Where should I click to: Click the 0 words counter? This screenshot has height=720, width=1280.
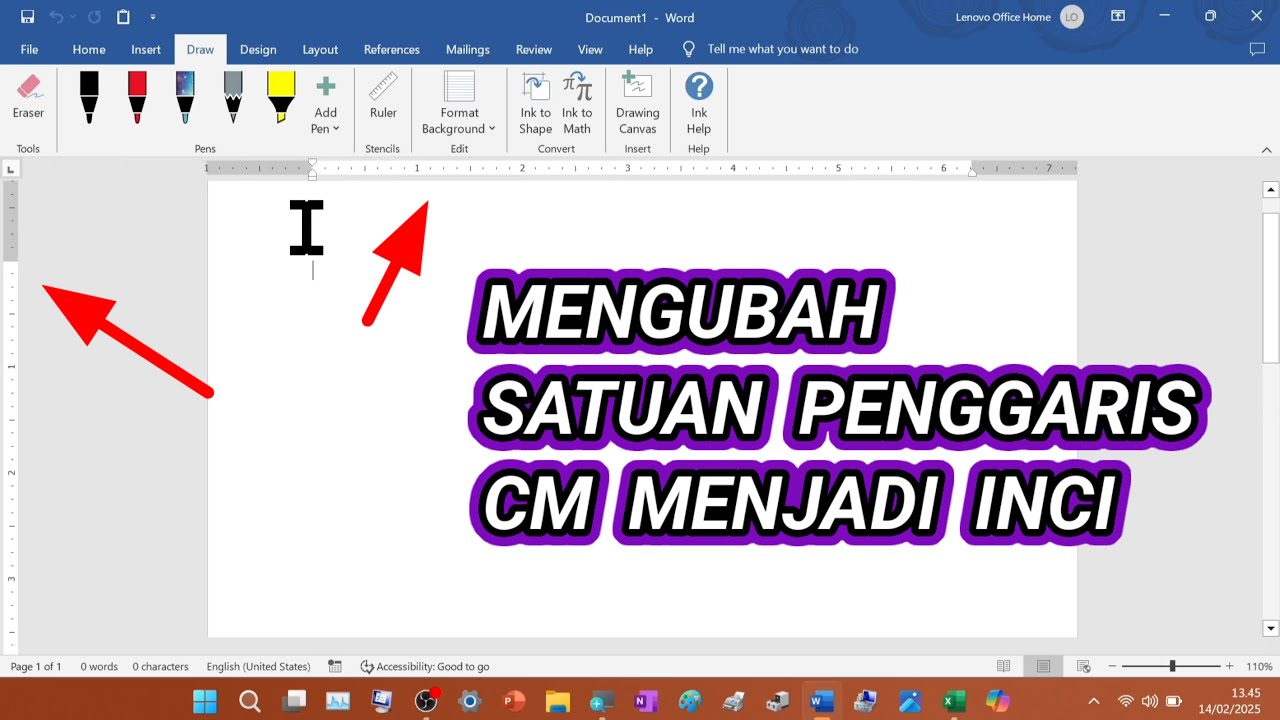[99, 666]
